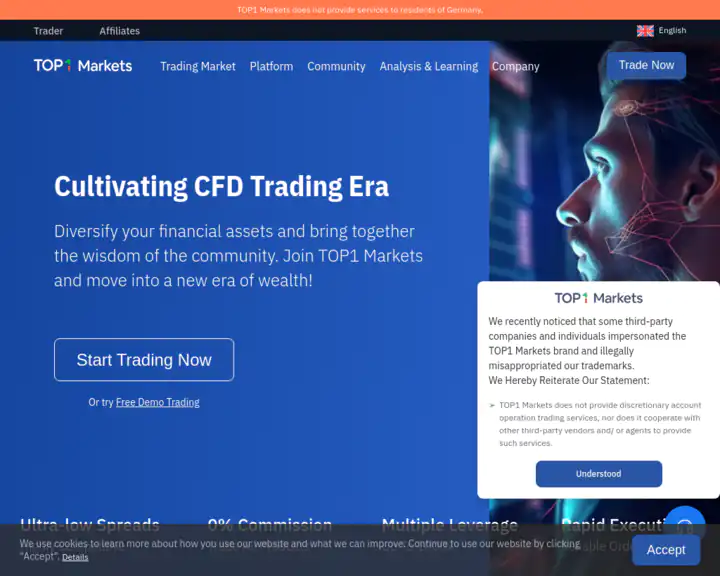Expand the Analysis & Learning menu
The width and height of the screenshot is (720, 576).
pyautogui.click(x=428, y=66)
